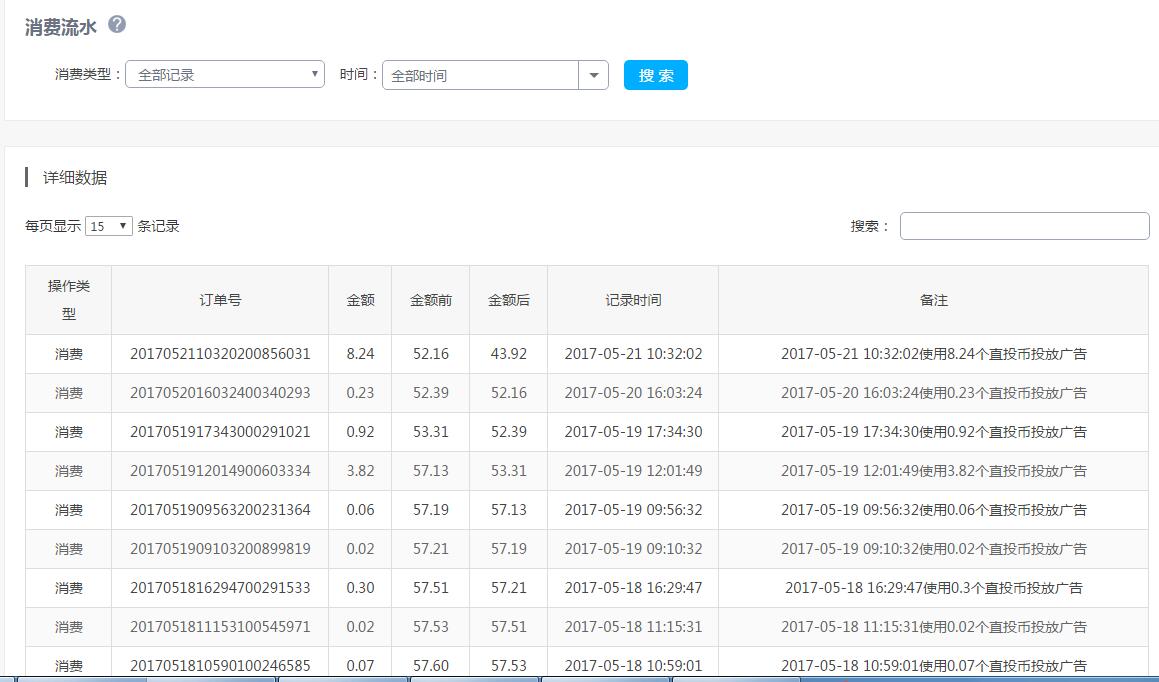Open the 每页显示 15 records-per-page selector

coord(109,226)
